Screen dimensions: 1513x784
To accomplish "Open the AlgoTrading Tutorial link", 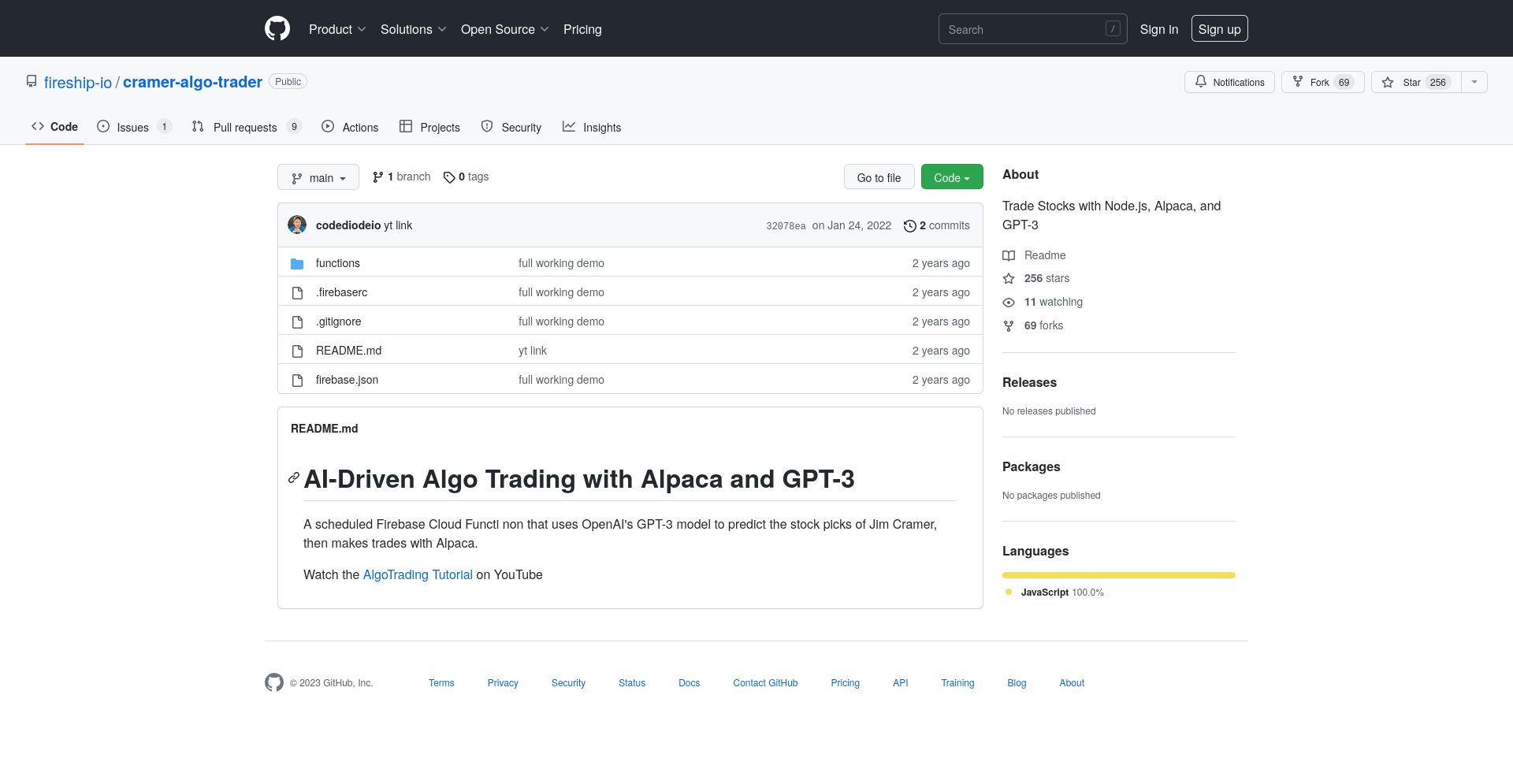I will pyautogui.click(x=418, y=574).
